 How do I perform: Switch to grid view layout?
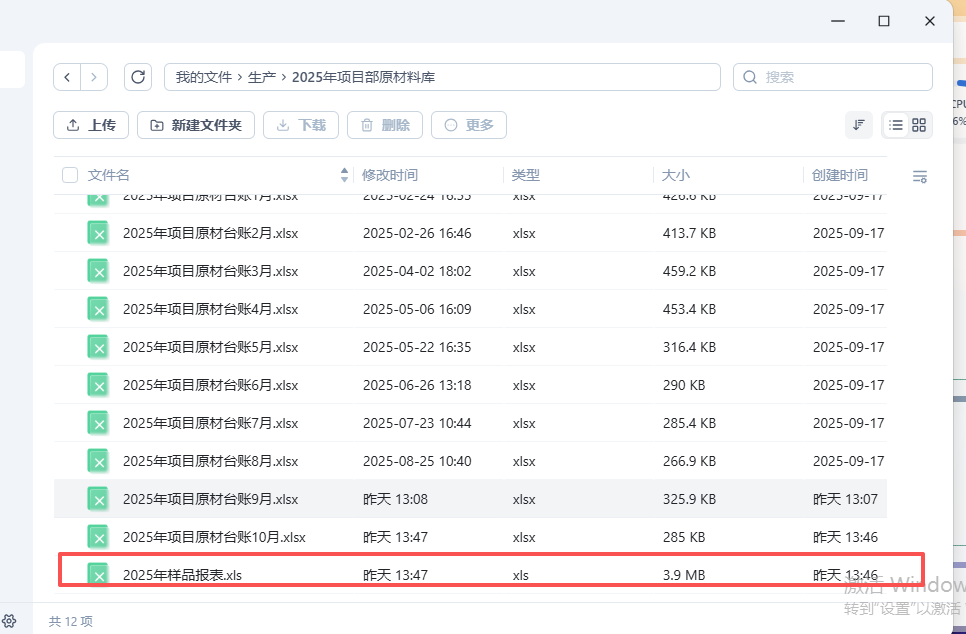coord(920,125)
